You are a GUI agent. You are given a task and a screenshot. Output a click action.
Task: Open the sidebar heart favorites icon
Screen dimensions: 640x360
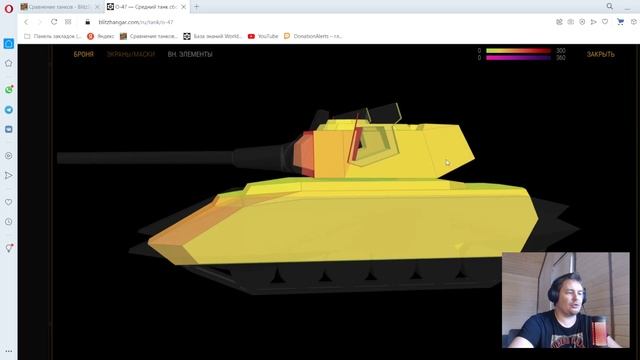point(9,202)
